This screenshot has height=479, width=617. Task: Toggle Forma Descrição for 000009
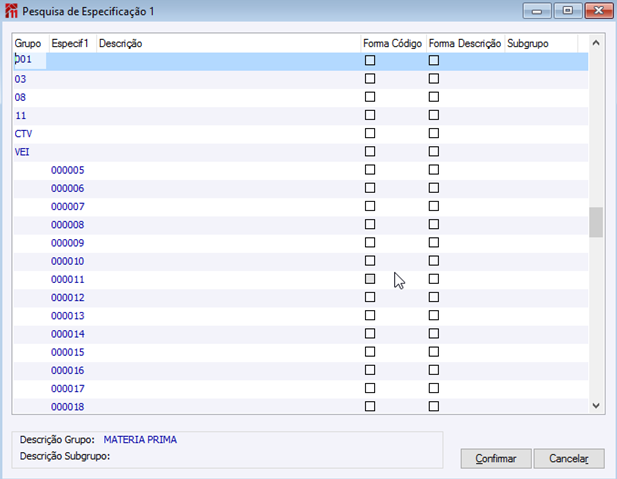434,242
